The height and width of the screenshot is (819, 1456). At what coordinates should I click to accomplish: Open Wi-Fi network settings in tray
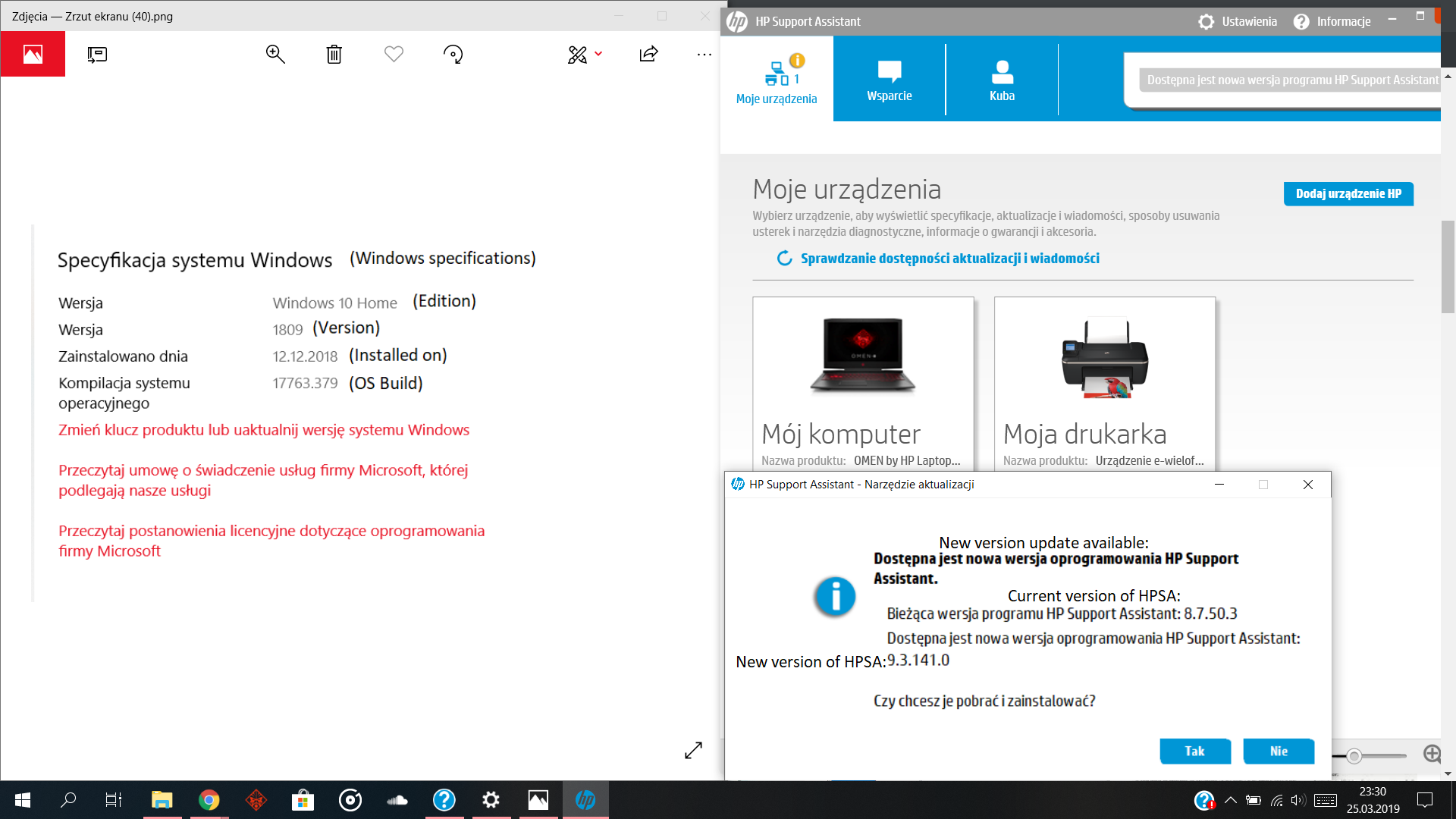tap(1277, 800)
